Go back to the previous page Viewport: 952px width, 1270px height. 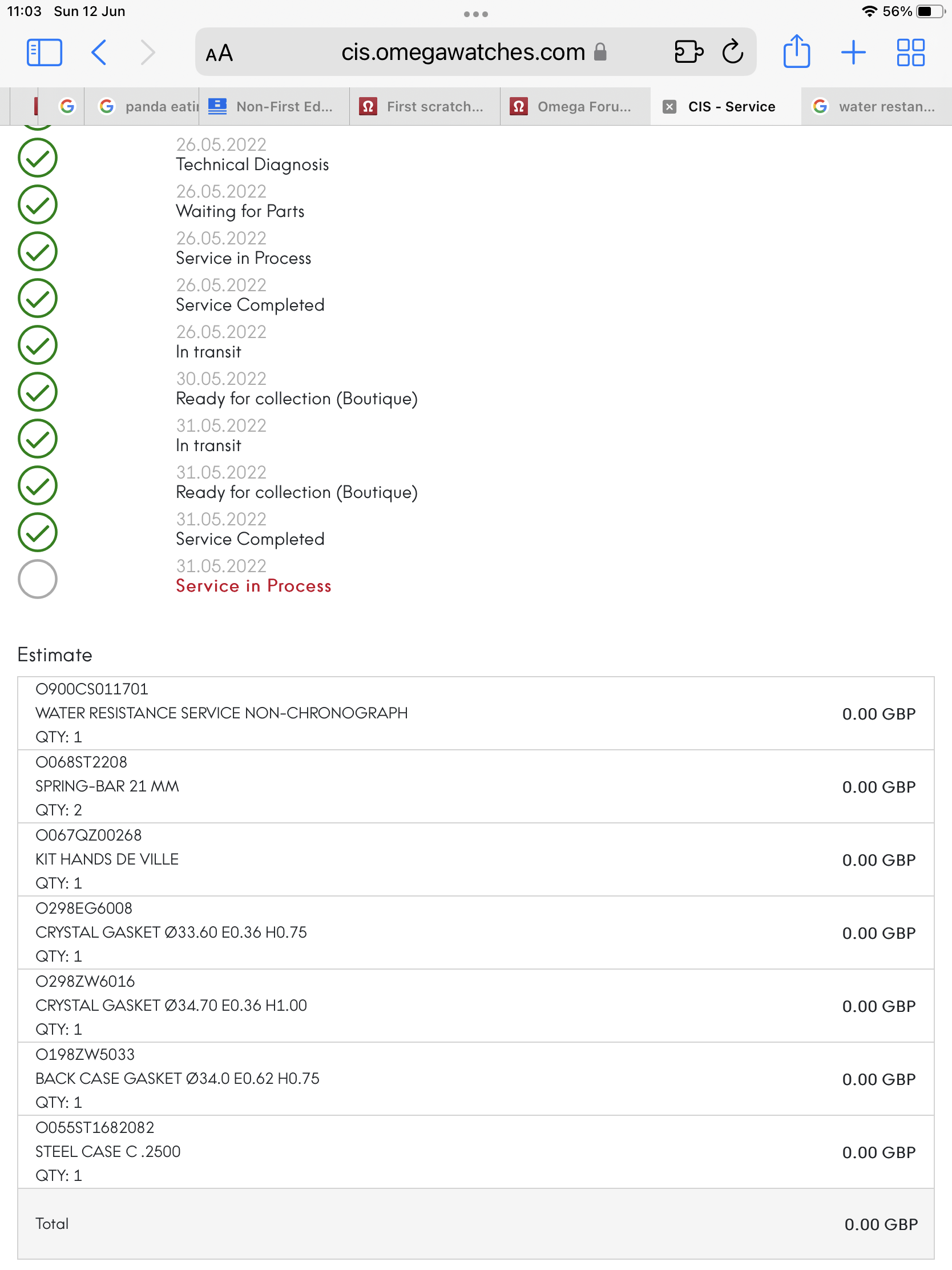click(x=99, y=53)
